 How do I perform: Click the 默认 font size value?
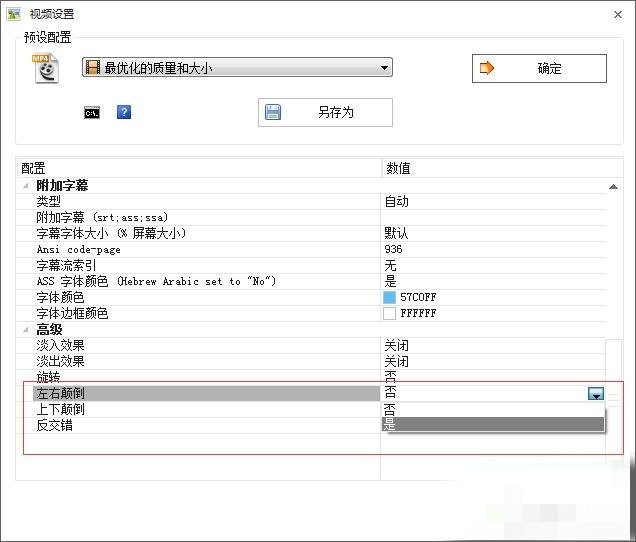pos(396,233)
